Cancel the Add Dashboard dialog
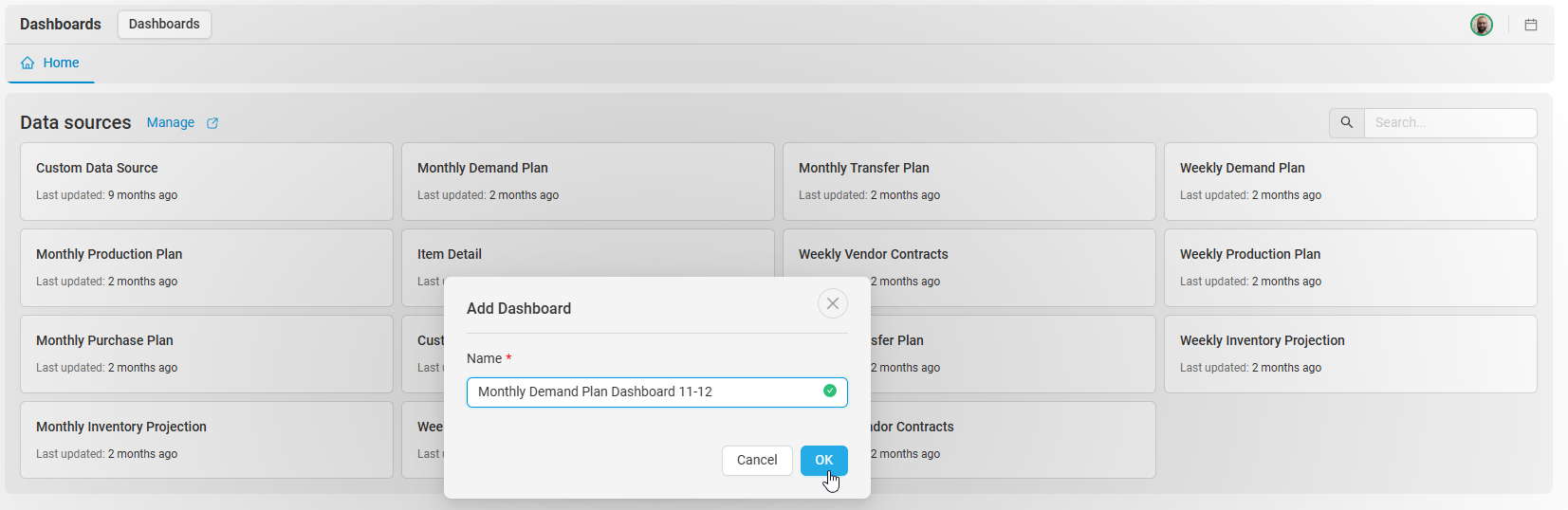 click(757, 461)
